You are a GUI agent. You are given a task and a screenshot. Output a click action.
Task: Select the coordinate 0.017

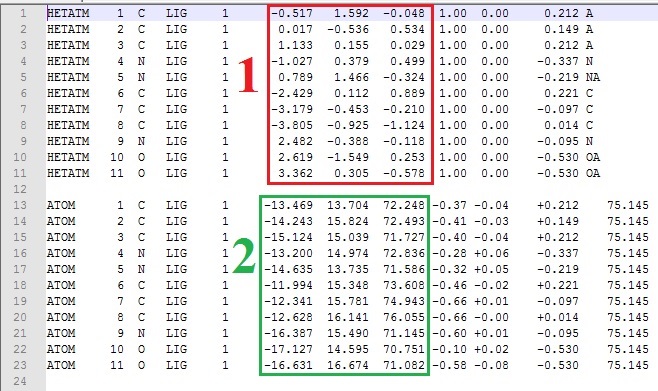point(295,29)
